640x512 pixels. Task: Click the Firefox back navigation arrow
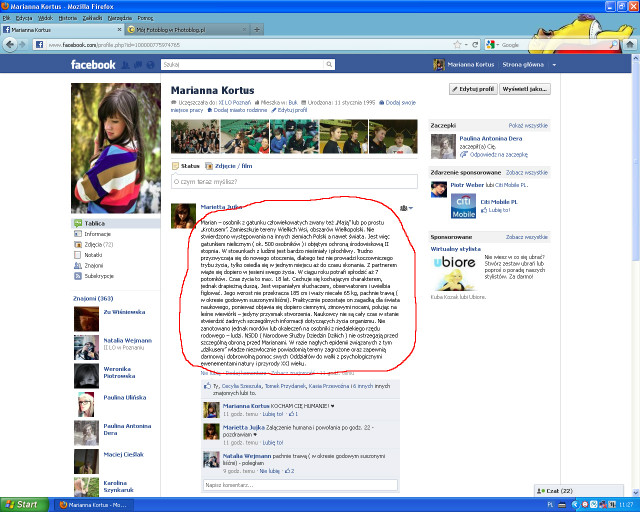[x=10, y=44]
